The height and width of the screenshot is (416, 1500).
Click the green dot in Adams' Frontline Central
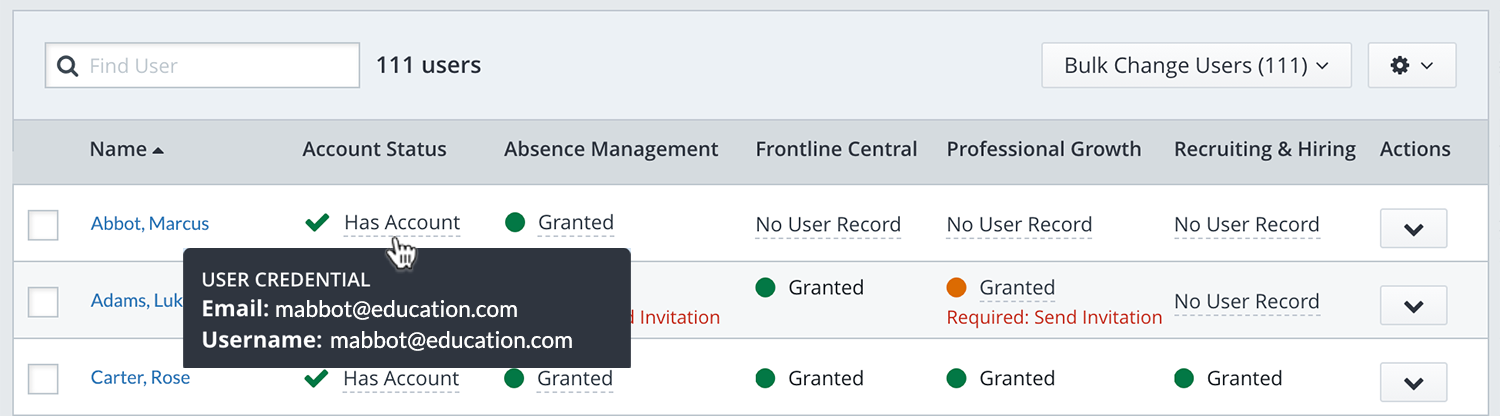[765, 288]
